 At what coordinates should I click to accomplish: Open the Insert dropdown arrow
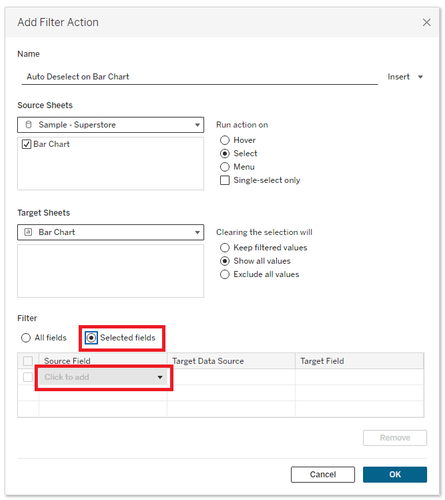click(x=420, y=77)
